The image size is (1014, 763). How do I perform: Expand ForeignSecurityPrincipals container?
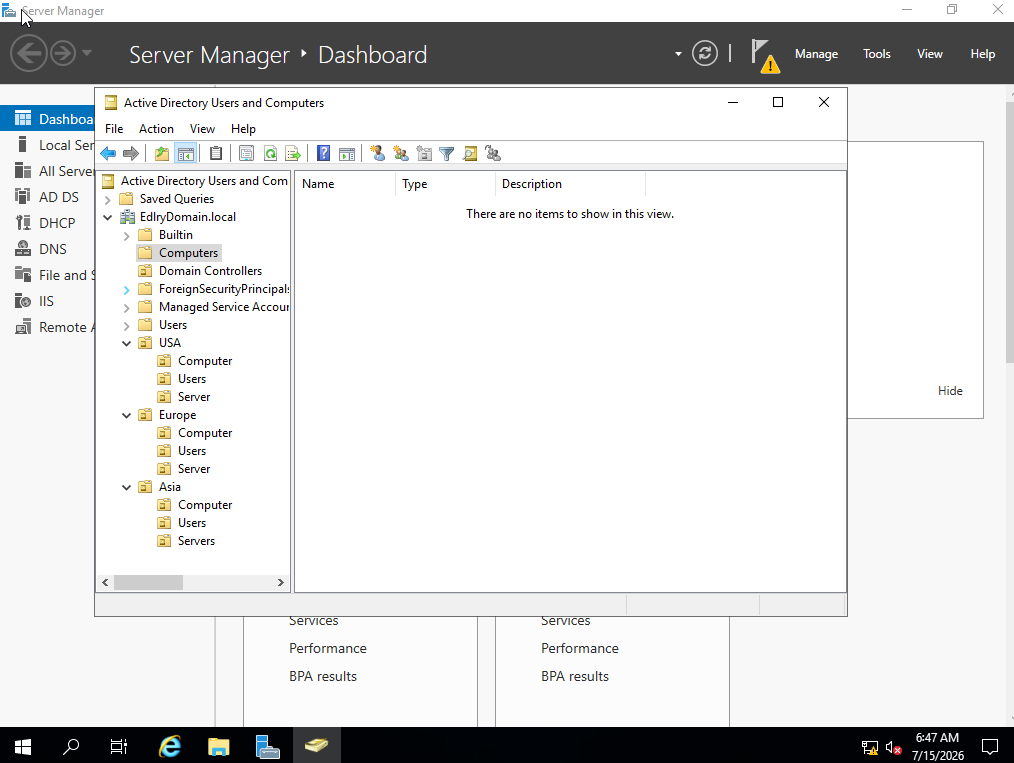point(127,290)
